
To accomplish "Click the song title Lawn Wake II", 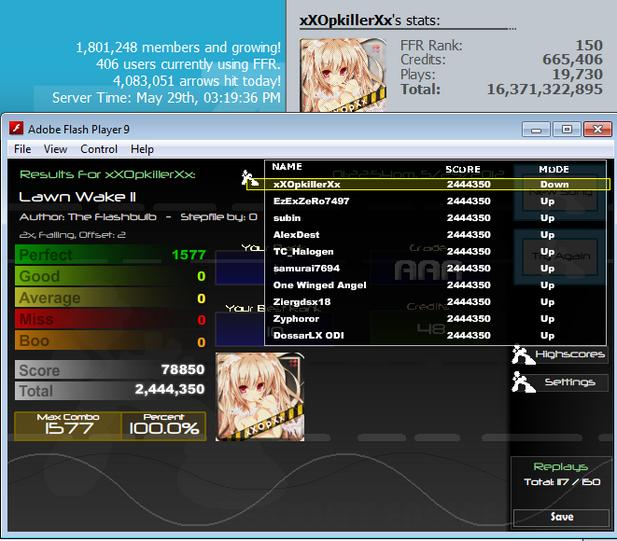I will coord(78,197).
